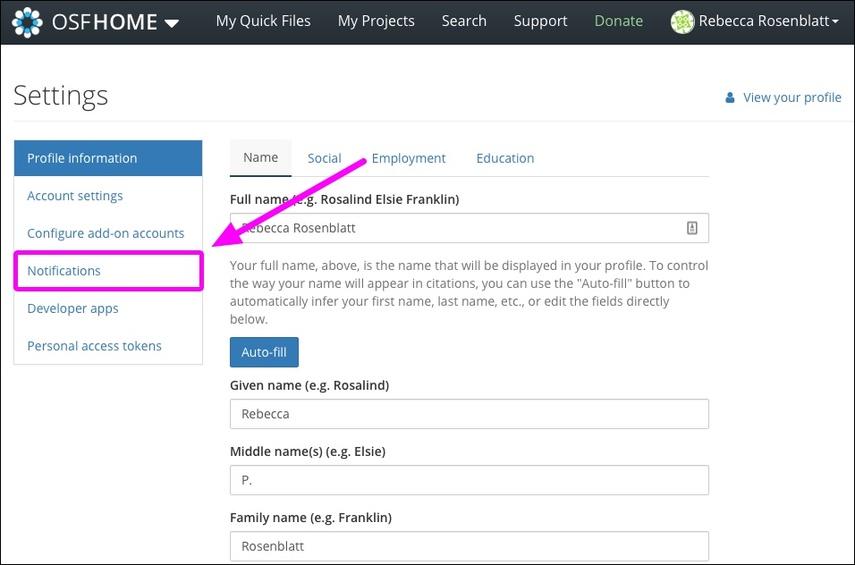This screenshot has height=565, width=855.
Task: Select the Name tab
Action: point(261,158)
